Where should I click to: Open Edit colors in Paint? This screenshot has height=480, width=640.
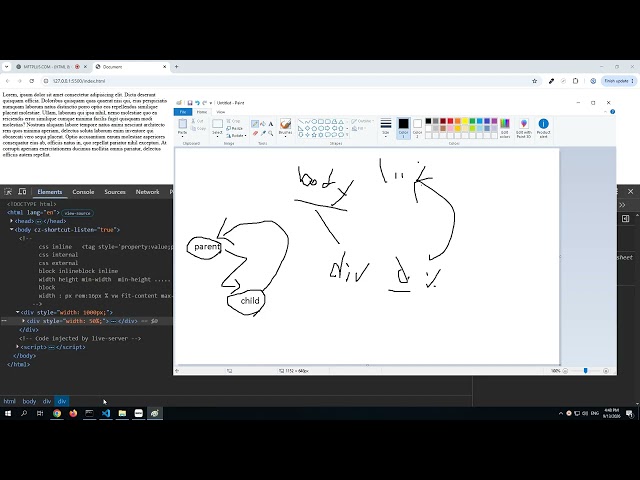505,128
